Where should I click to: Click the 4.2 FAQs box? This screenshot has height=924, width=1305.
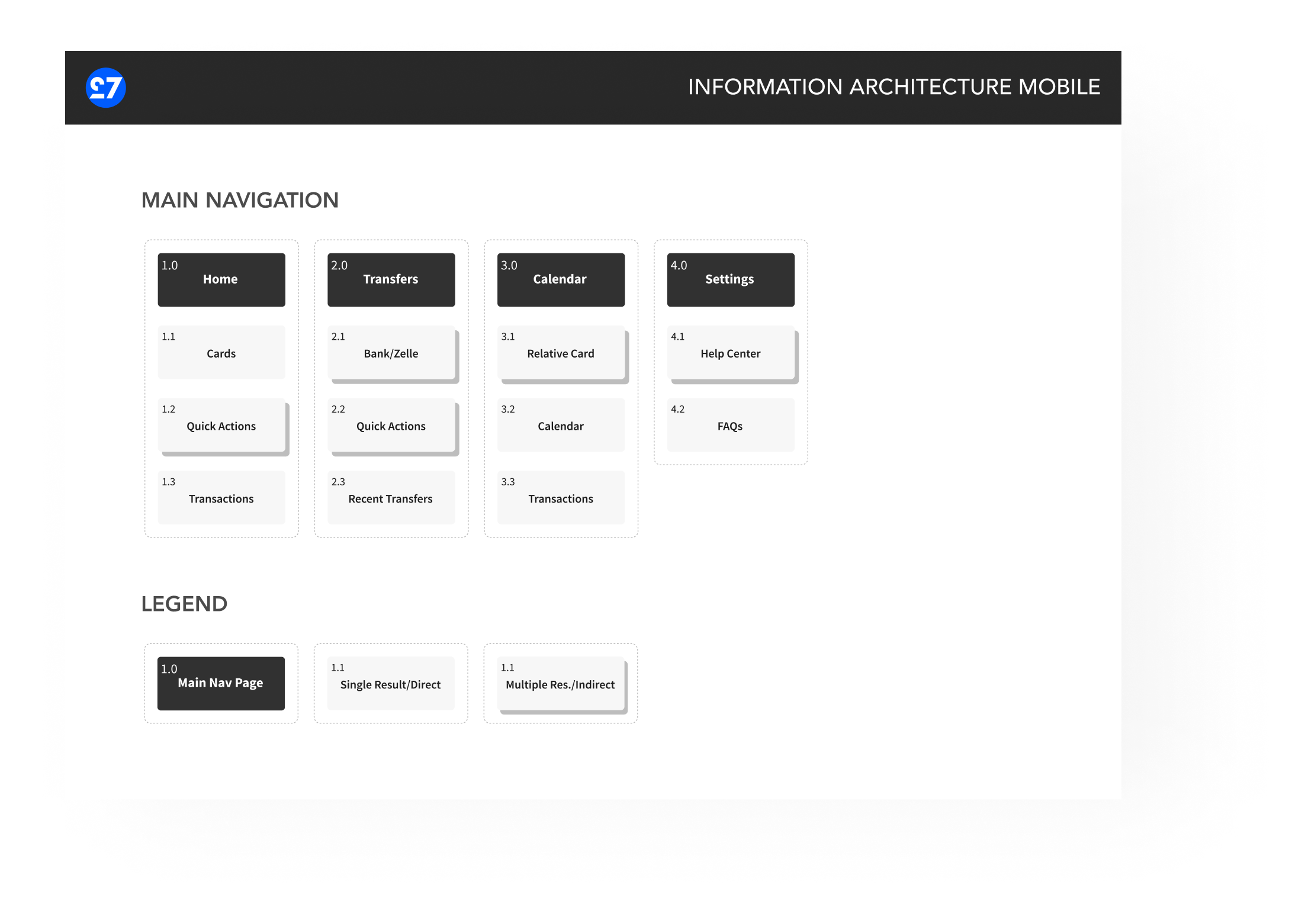[730, 425]
